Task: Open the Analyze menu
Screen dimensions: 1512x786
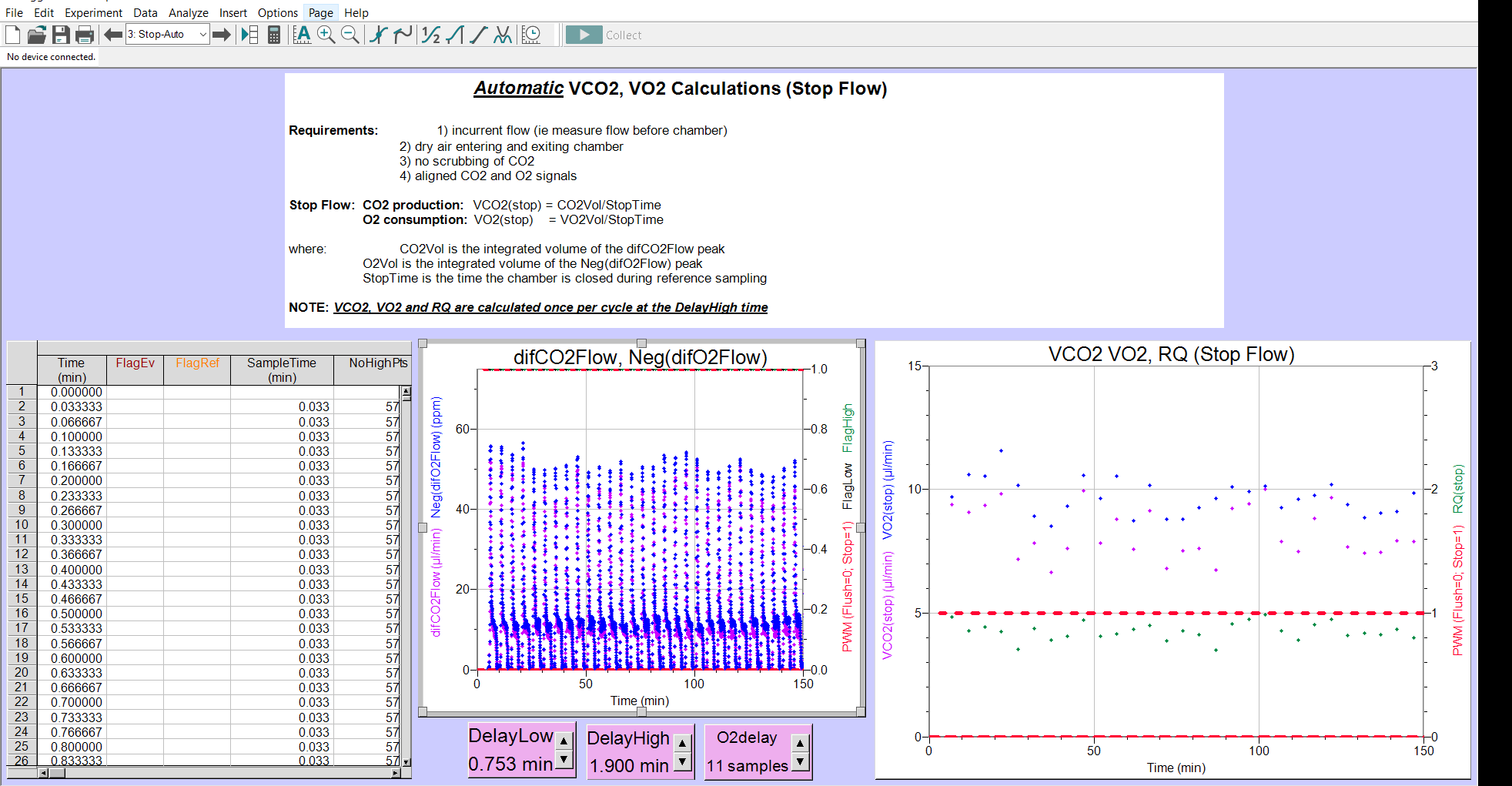Action: [188, 13]
